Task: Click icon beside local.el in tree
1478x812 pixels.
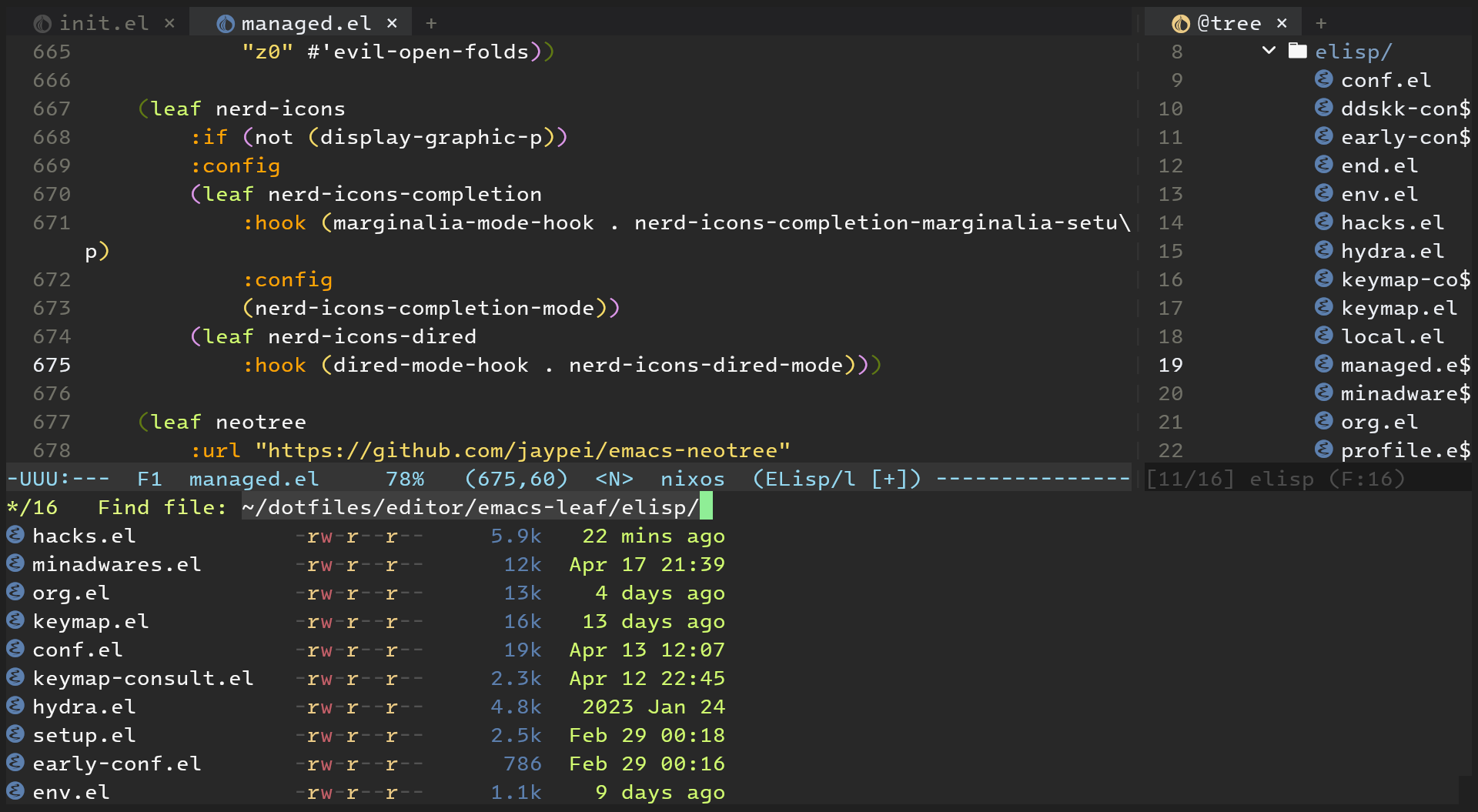Action: coord(1323,336)
